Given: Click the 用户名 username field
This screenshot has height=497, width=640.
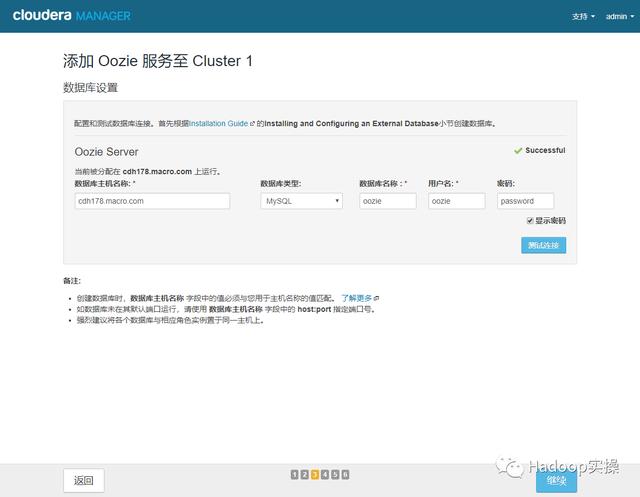Looking at the screenshot, I should (457, 201).
